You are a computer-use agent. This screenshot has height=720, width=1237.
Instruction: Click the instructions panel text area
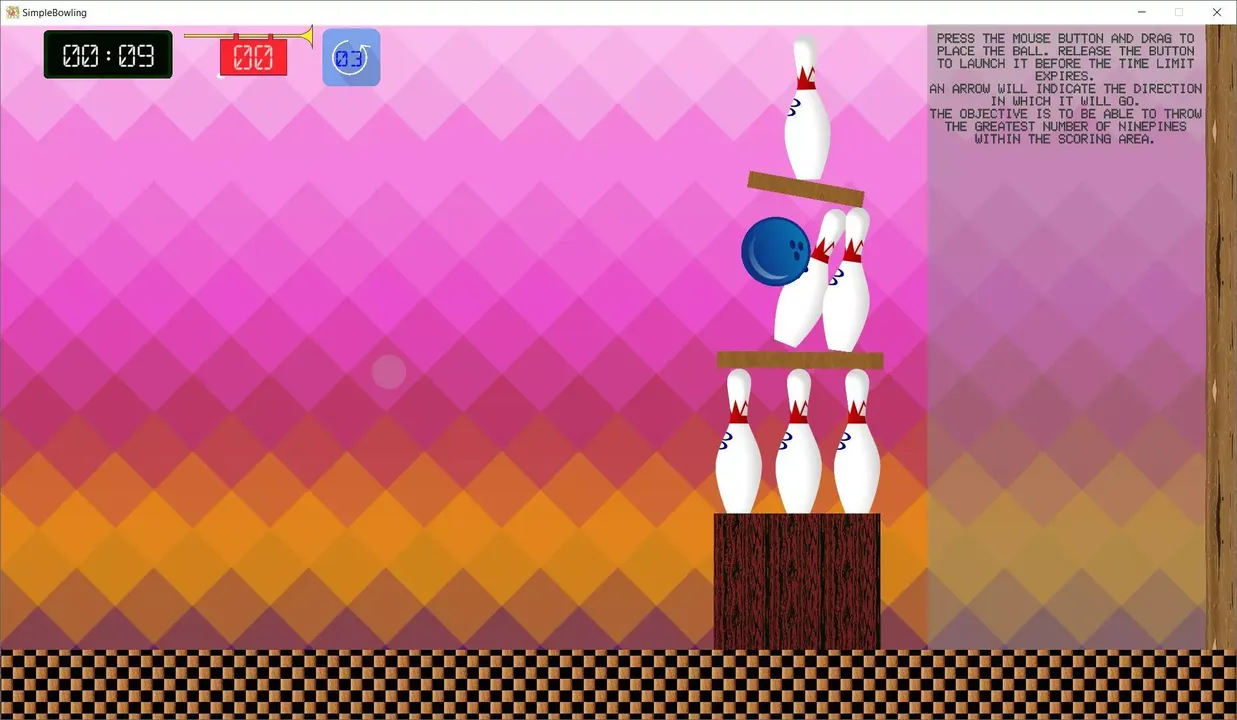pos(1065,88)
